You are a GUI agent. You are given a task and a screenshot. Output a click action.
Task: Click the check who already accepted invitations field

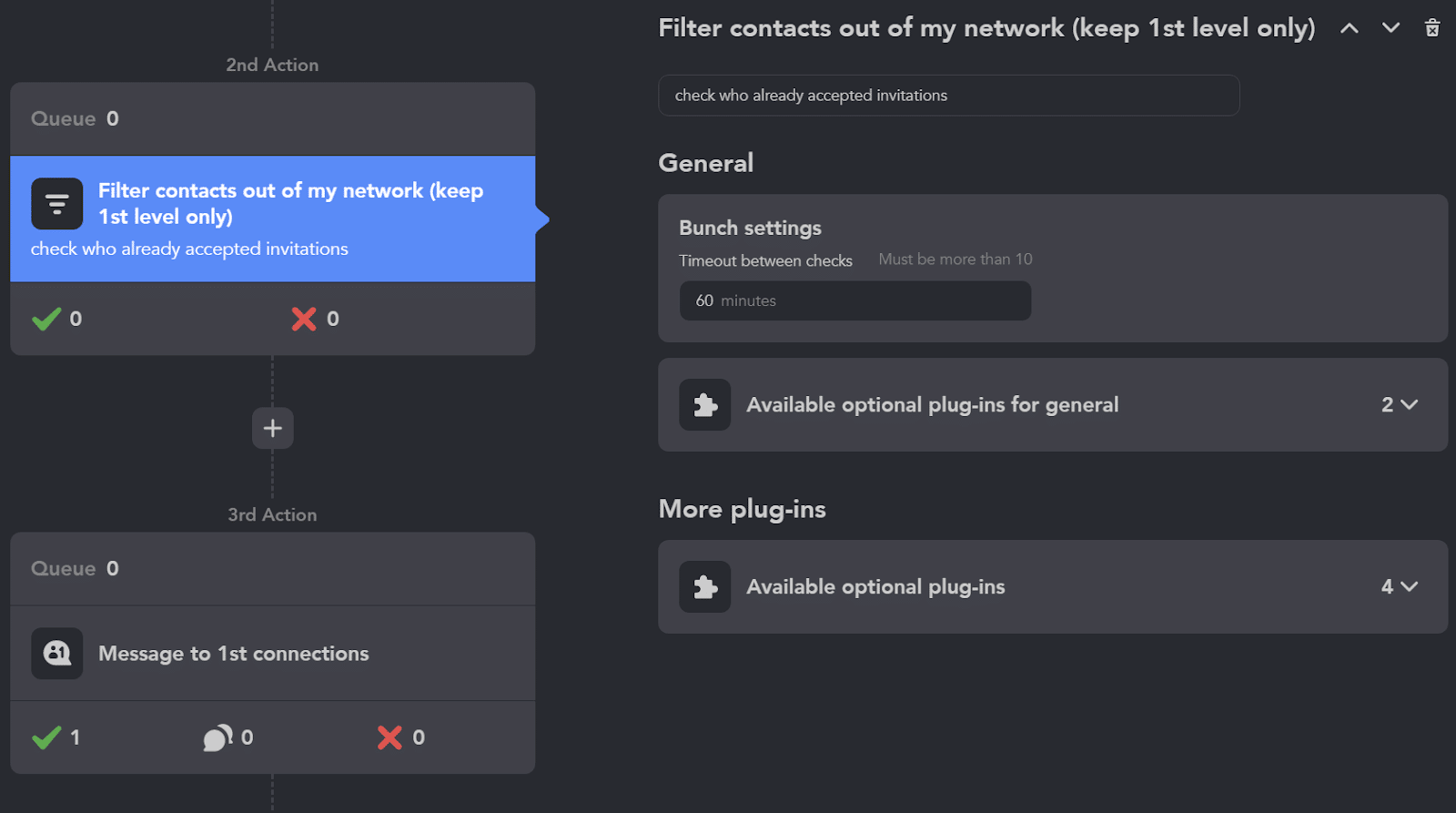tap(948, 95)
